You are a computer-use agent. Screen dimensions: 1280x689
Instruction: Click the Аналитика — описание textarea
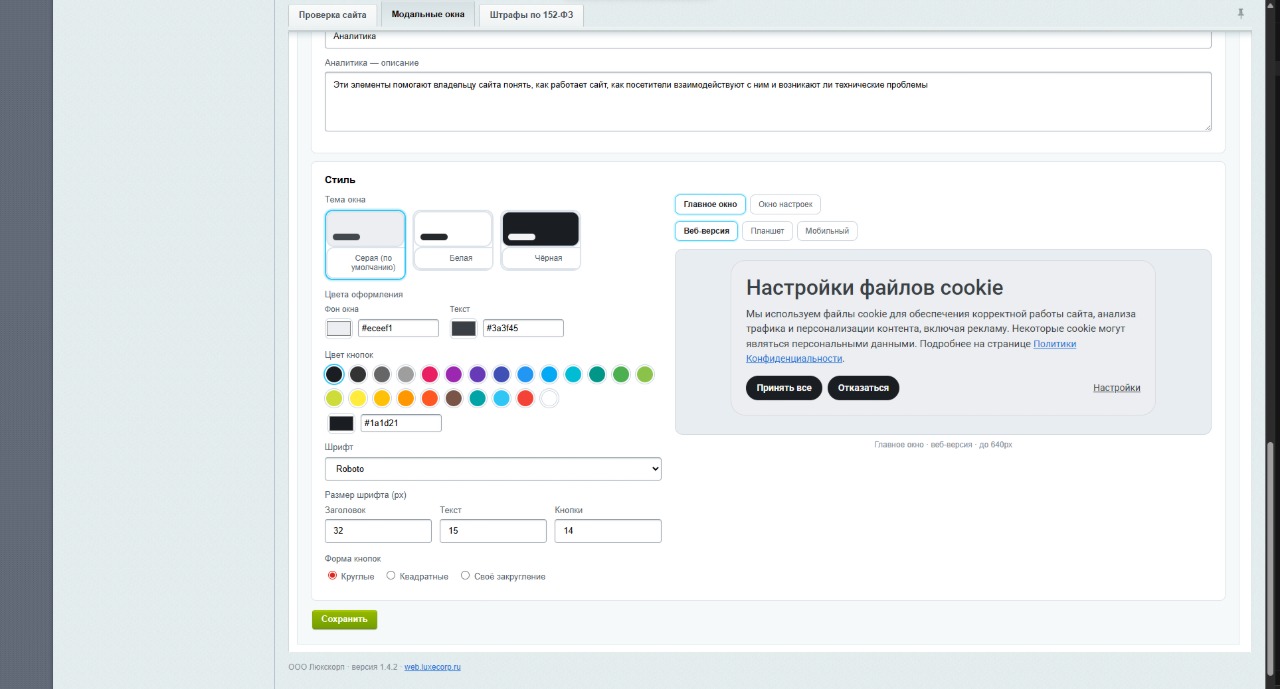click(x=768, y=101)
